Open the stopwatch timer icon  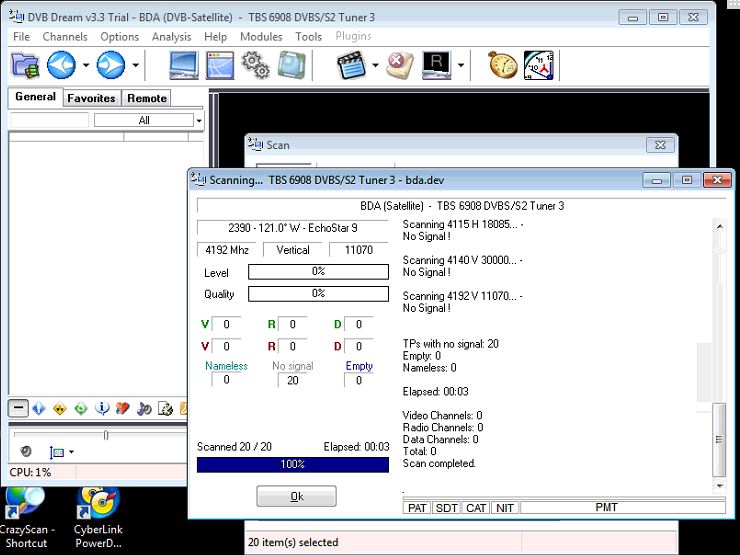click(x=503, y=65)
